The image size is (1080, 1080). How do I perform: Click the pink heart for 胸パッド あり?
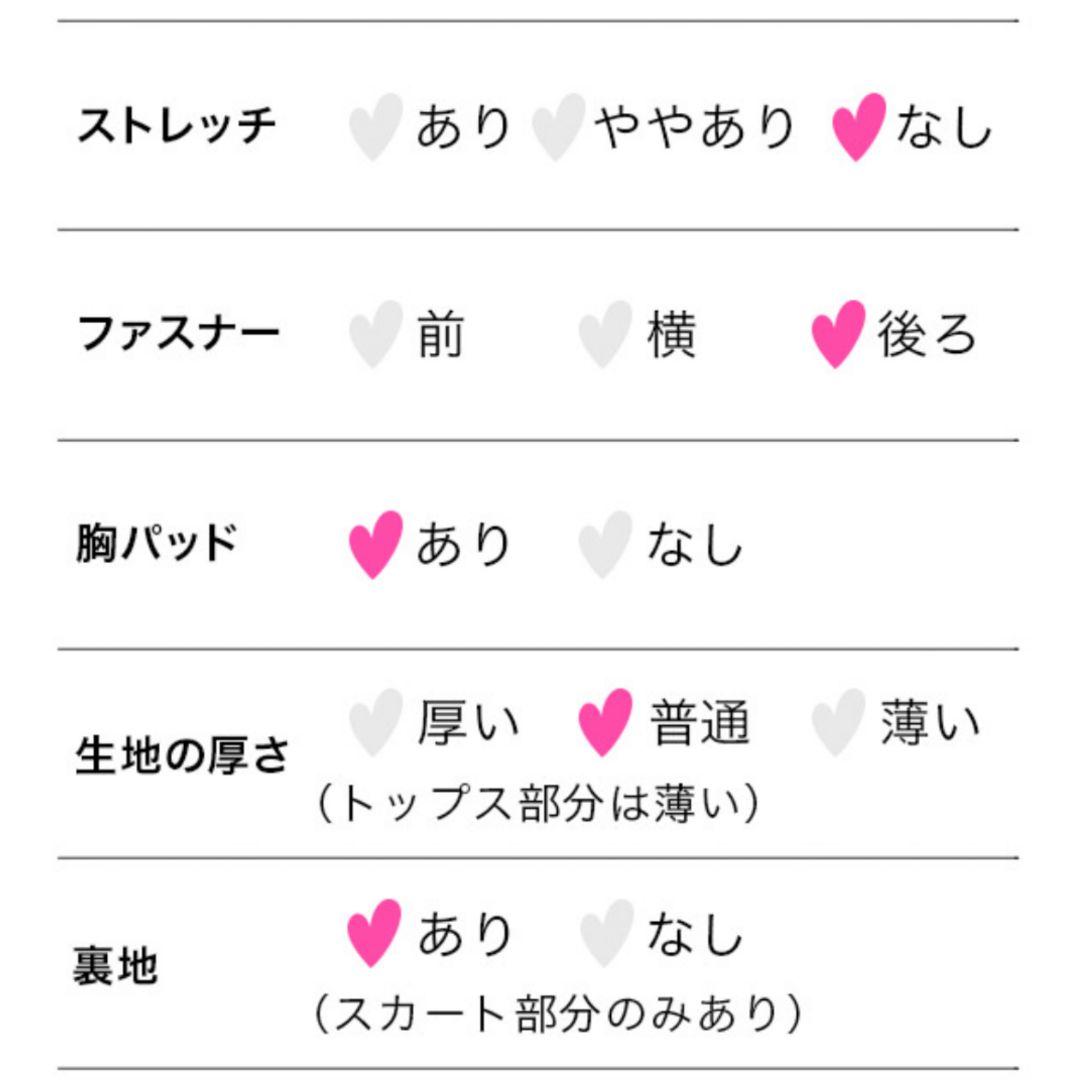pos(375,545)
